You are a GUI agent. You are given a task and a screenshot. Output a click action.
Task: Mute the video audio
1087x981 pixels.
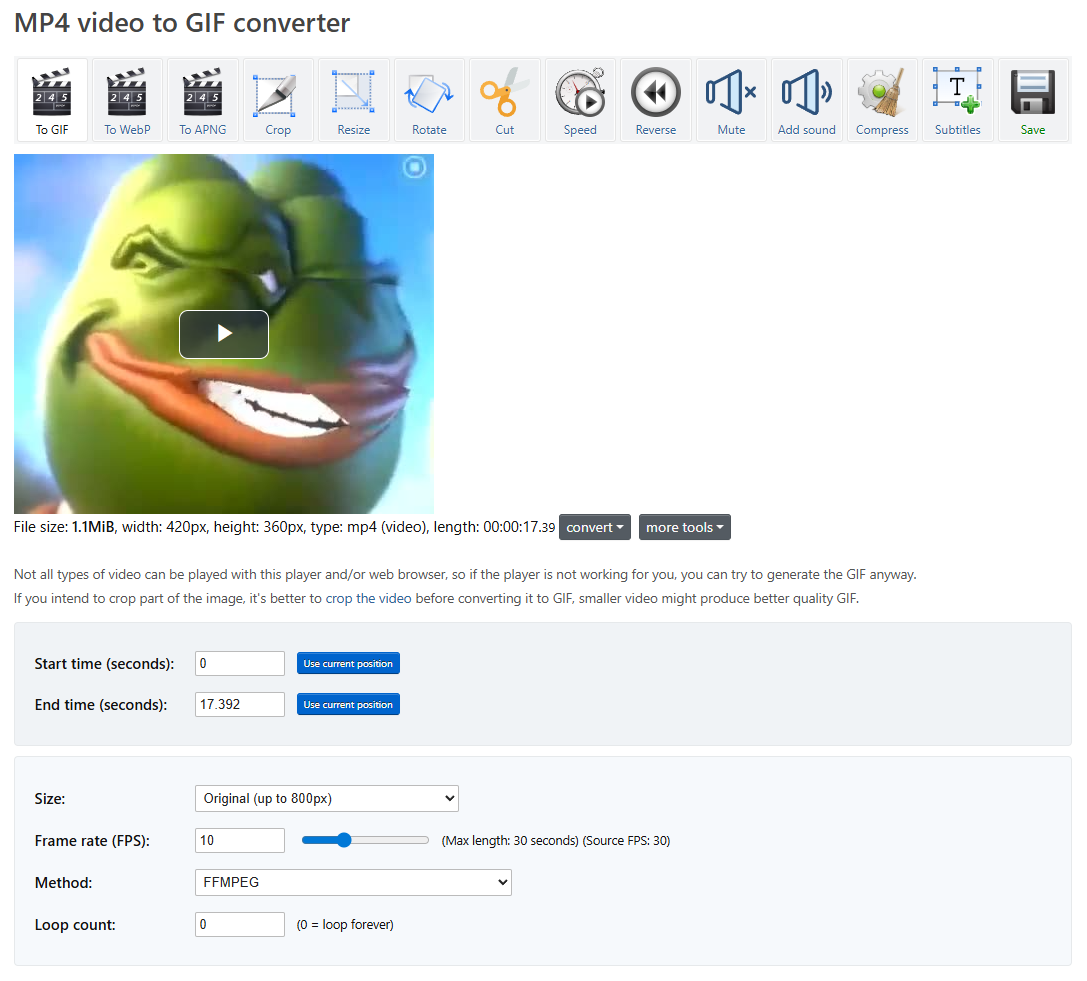click(731, 100)
